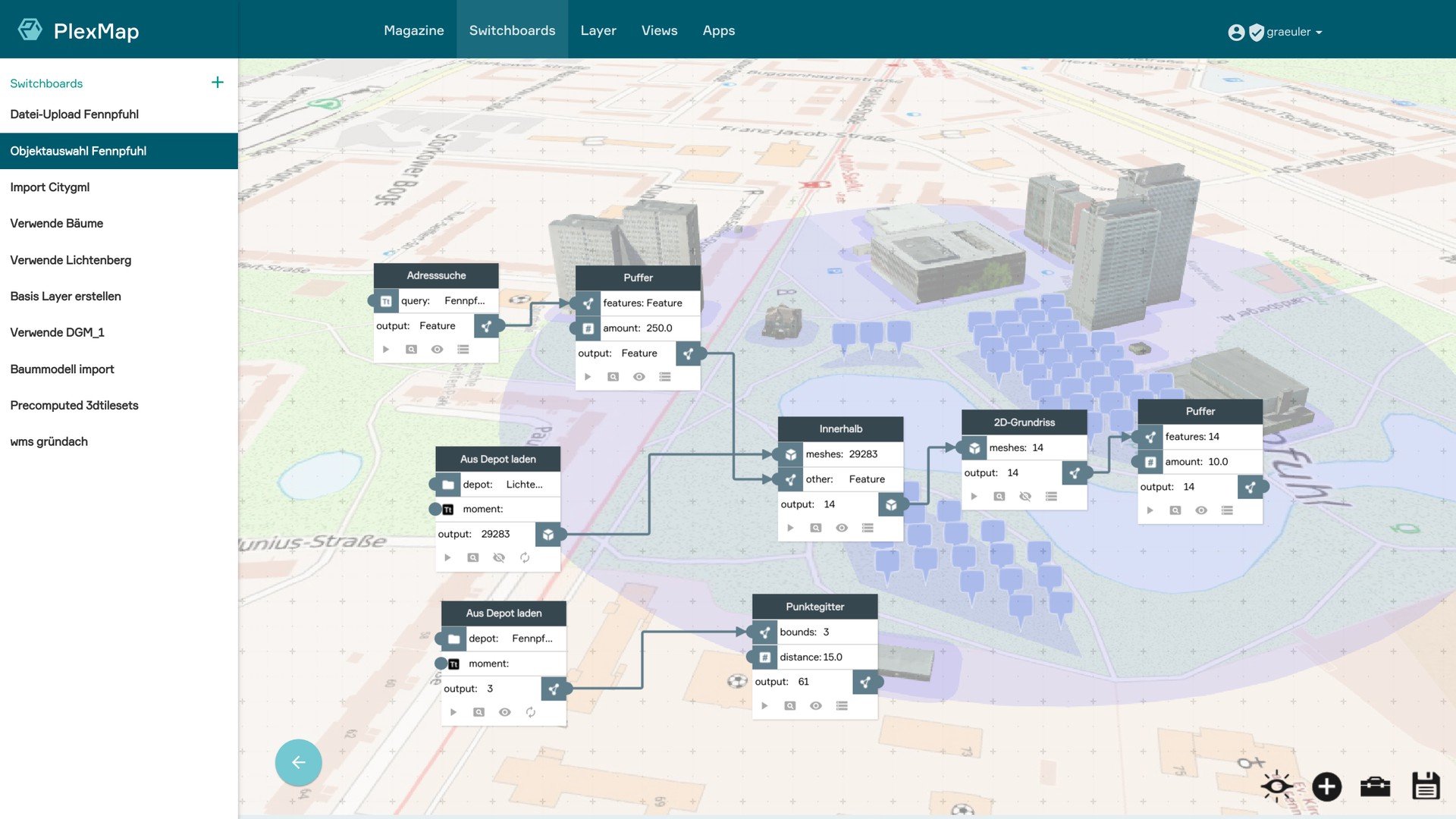1456x819 pixels.
Task: Open the graeuler account dropdown
Action: tap(1289, 32)
